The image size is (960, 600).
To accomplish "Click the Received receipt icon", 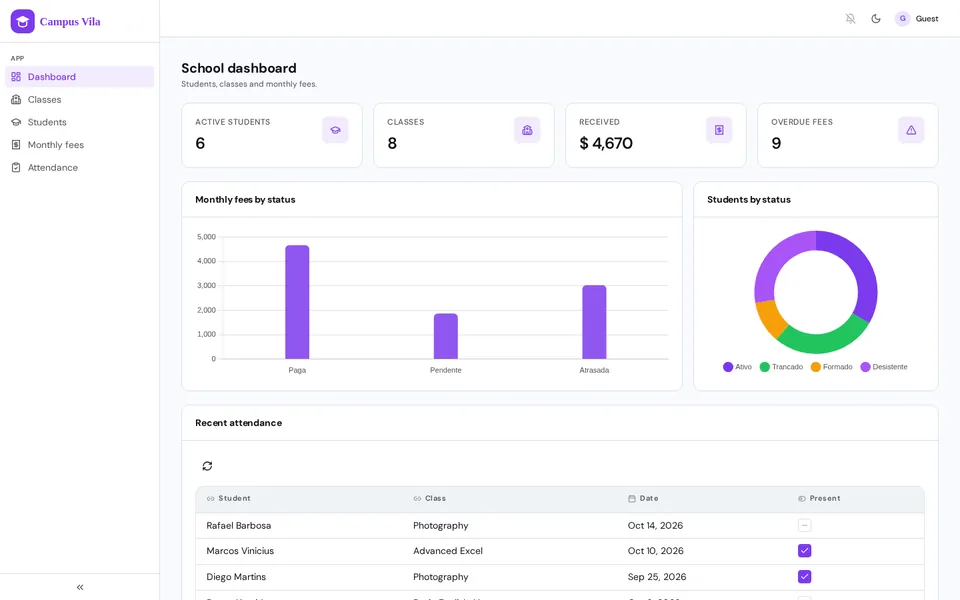I will [719, 130].
